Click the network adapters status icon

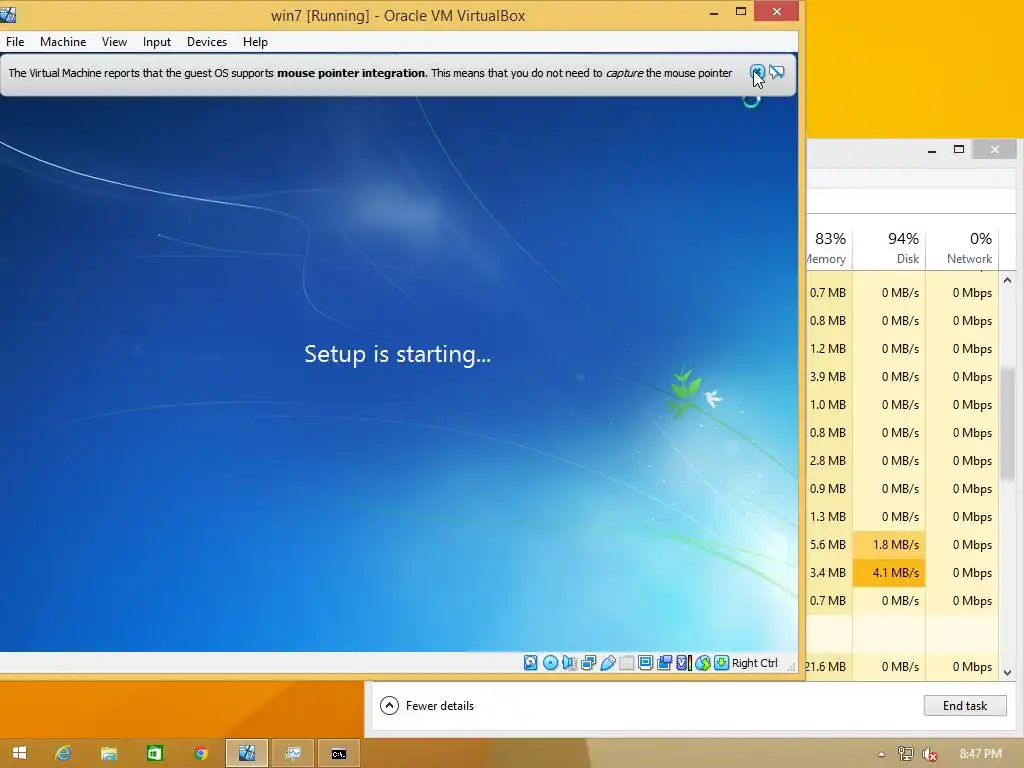pyautogui.click(x=588, y=663)
